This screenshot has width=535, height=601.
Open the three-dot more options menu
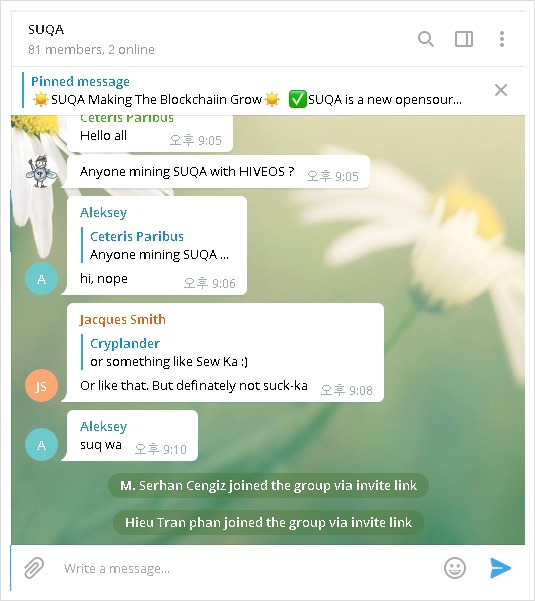coord(502,39)
